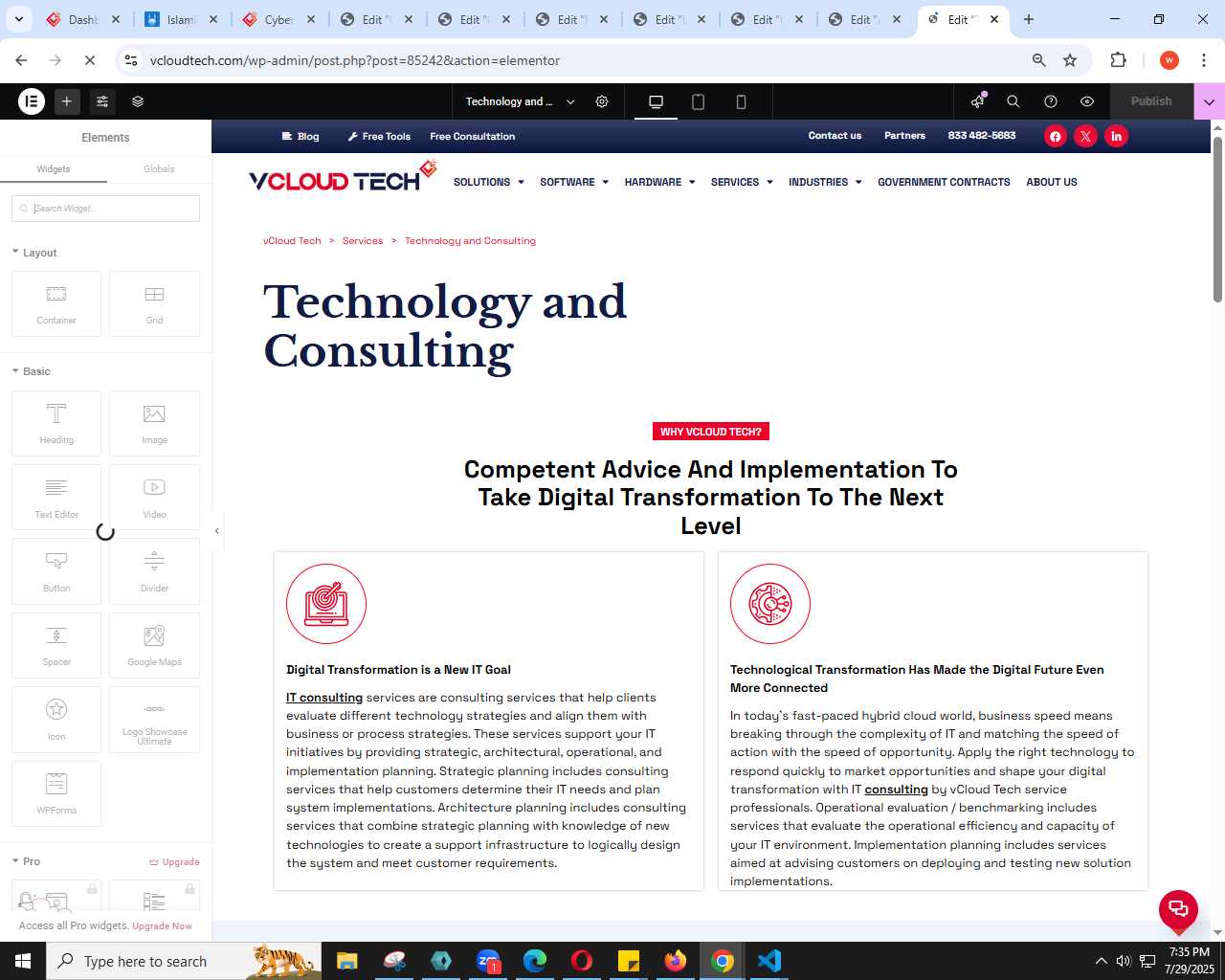Switch to tablet preview mode
Viewport: 1225px width, 980px height.
[699, 101]
